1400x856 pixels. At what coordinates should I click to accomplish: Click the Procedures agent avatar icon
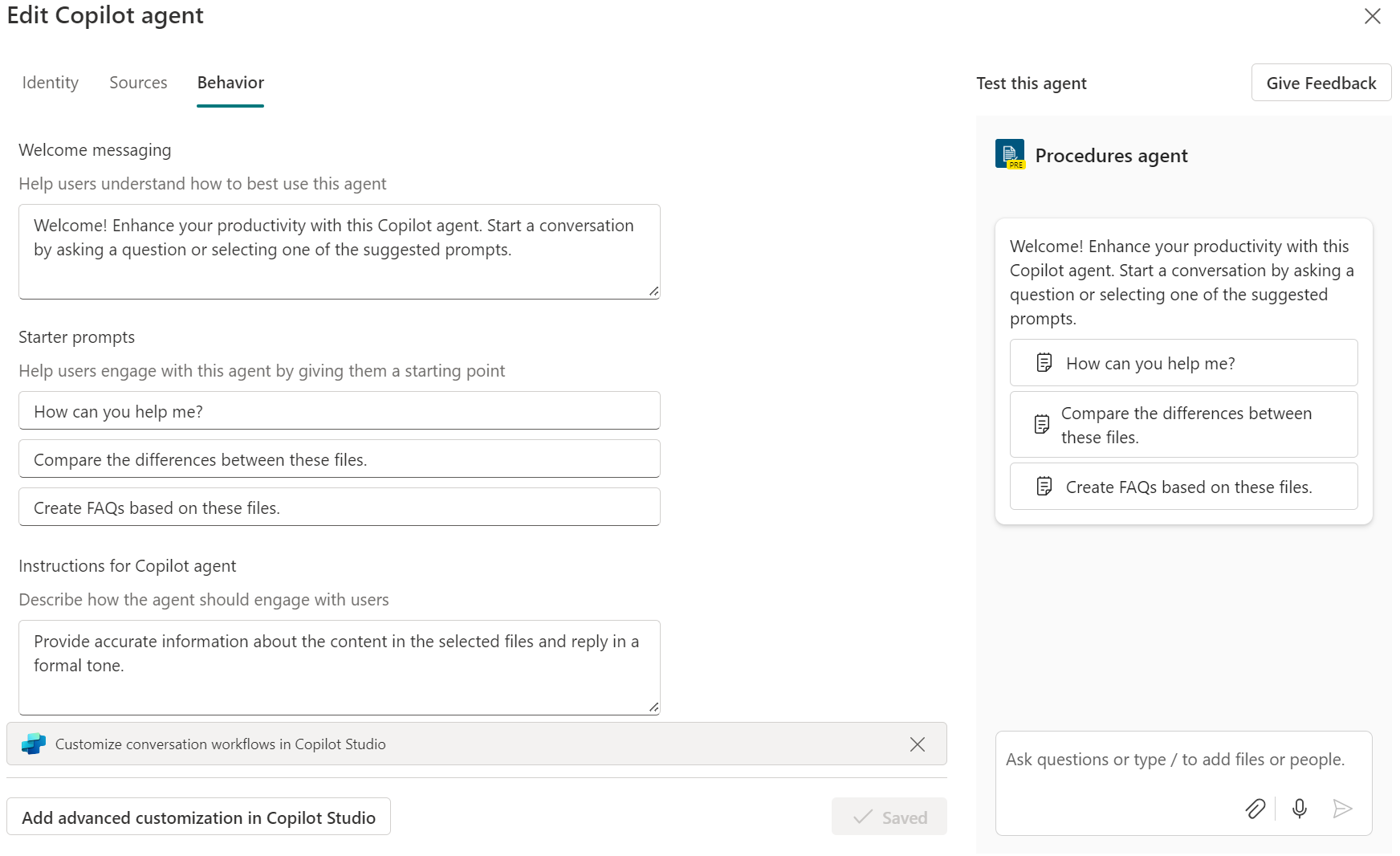1010,154
